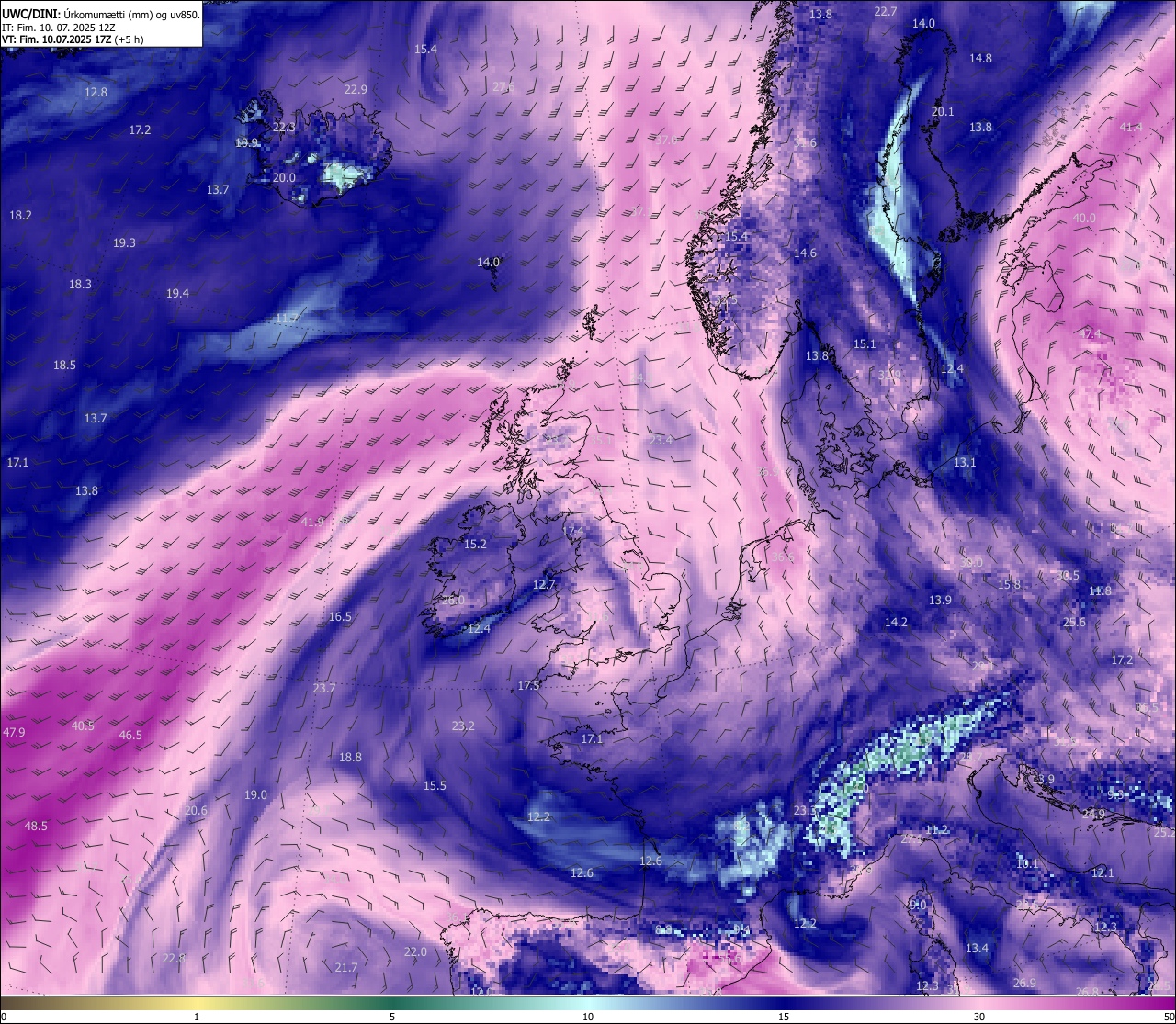Click the 14.6 value over Scandinavia
Viewport: 1176px width, 1024px height.
pos(805,253)
